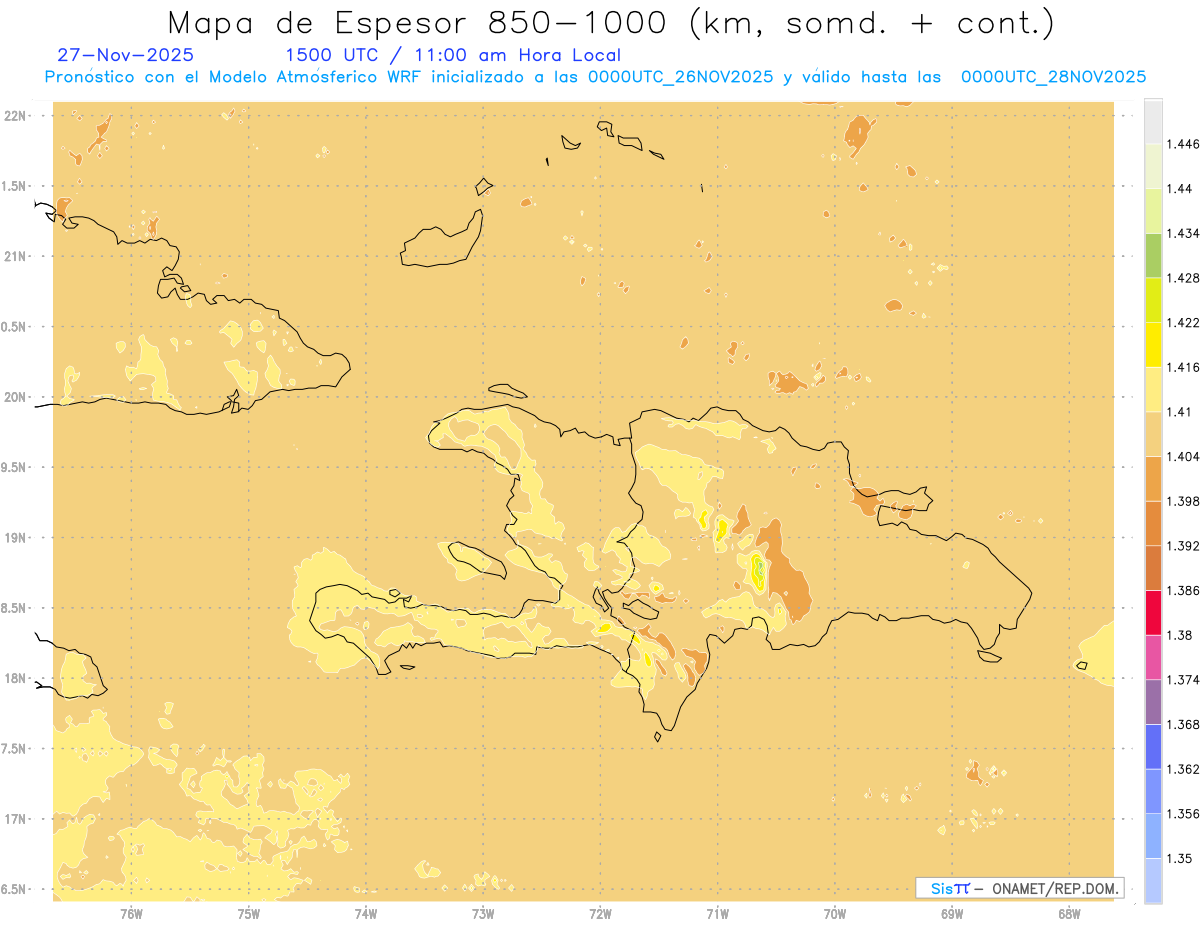Click the longitude label "68W"
This screenshot has height=927, width=1200.
1069,913
